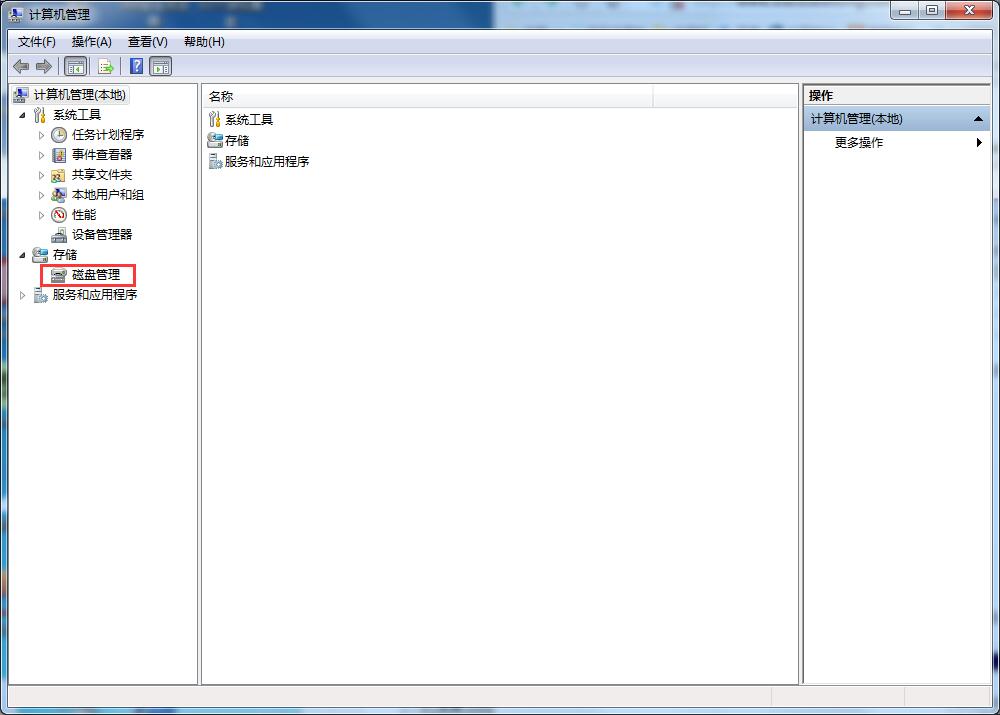
Task: Click the Export List toolbar icon
Action: pyautogui.click(x=104, y=66)
